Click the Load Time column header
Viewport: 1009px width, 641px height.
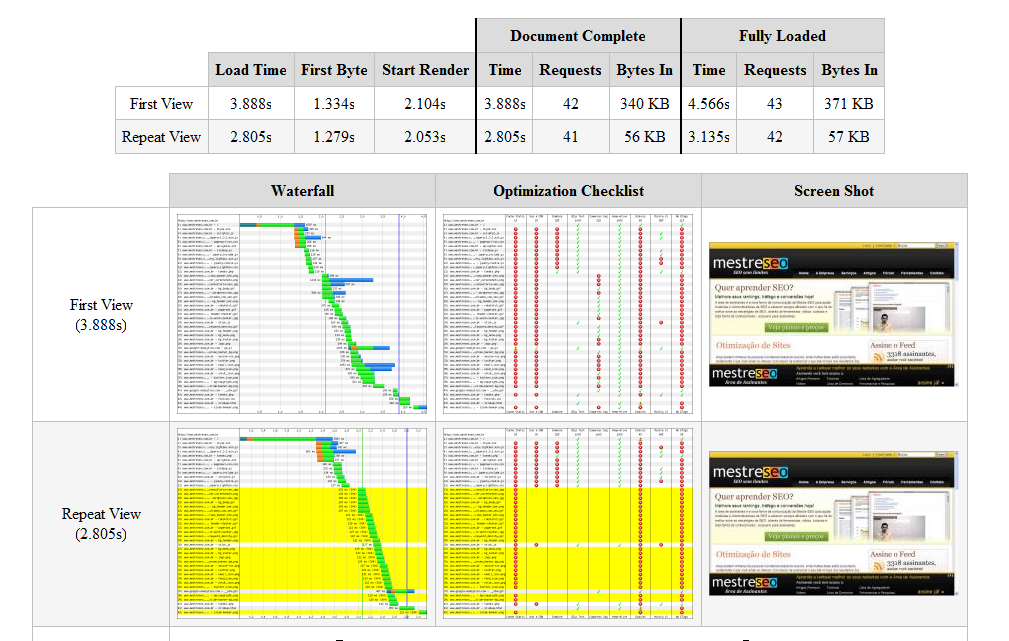click(250, 70)
